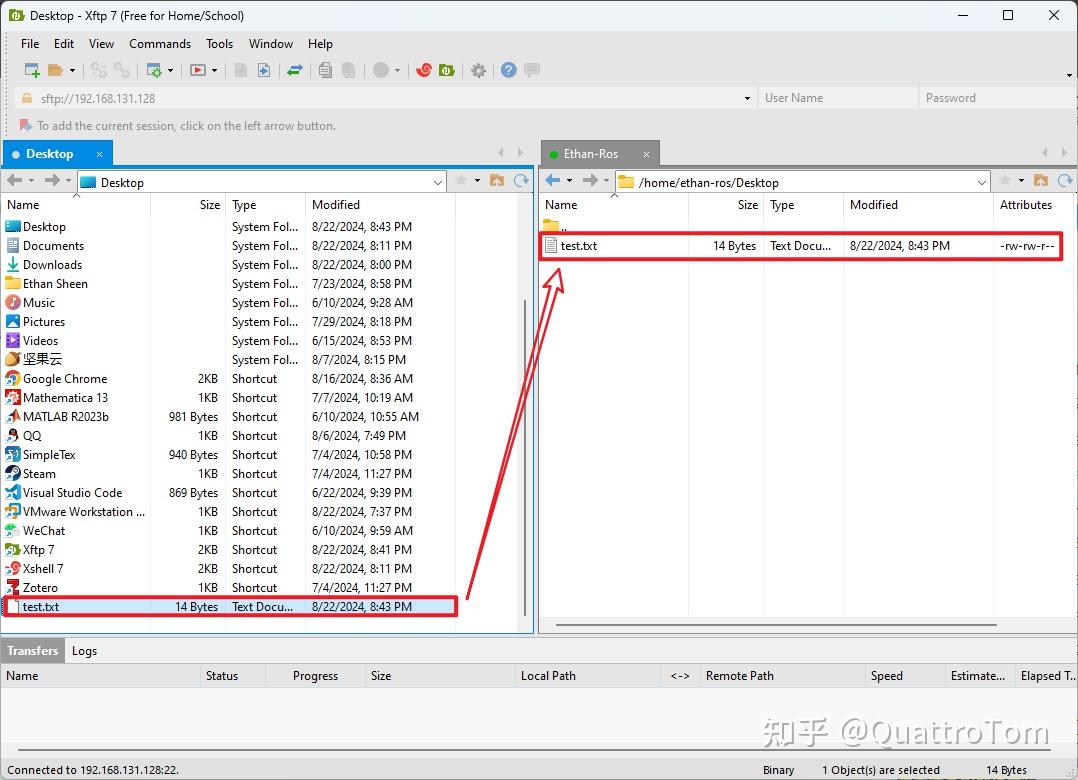Screen dimensions: 1078x780
Task: Sort local files by Modified column
Action: click(380, 205)
